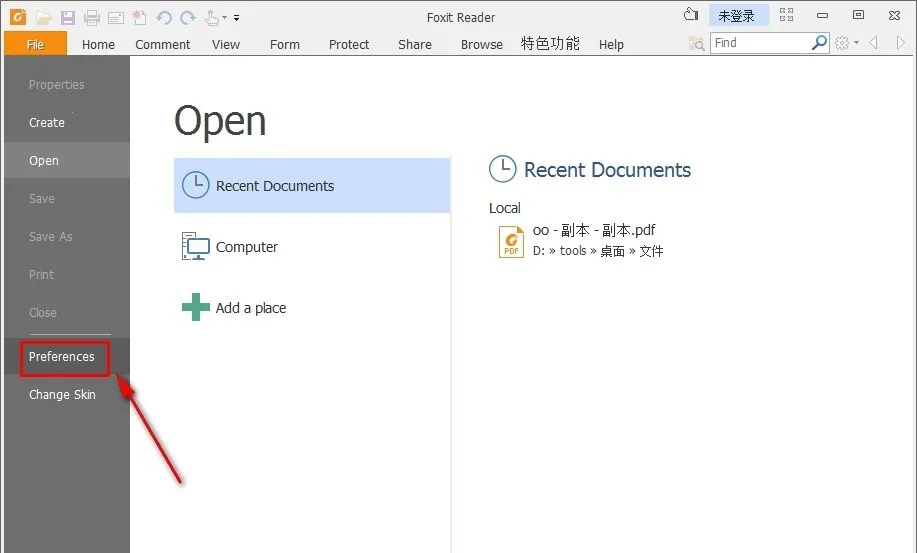Click the magnifying glass search icon
This screenshot has width=917, height=553.
pos(820,42)
